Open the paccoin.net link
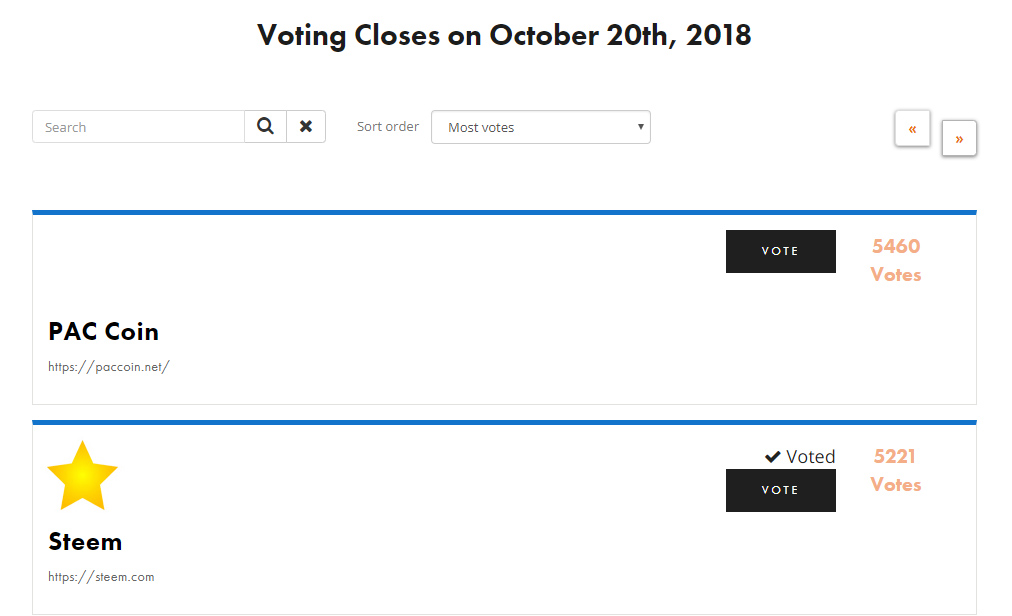This screenshot has width=1012, height=616. [108, 367]
